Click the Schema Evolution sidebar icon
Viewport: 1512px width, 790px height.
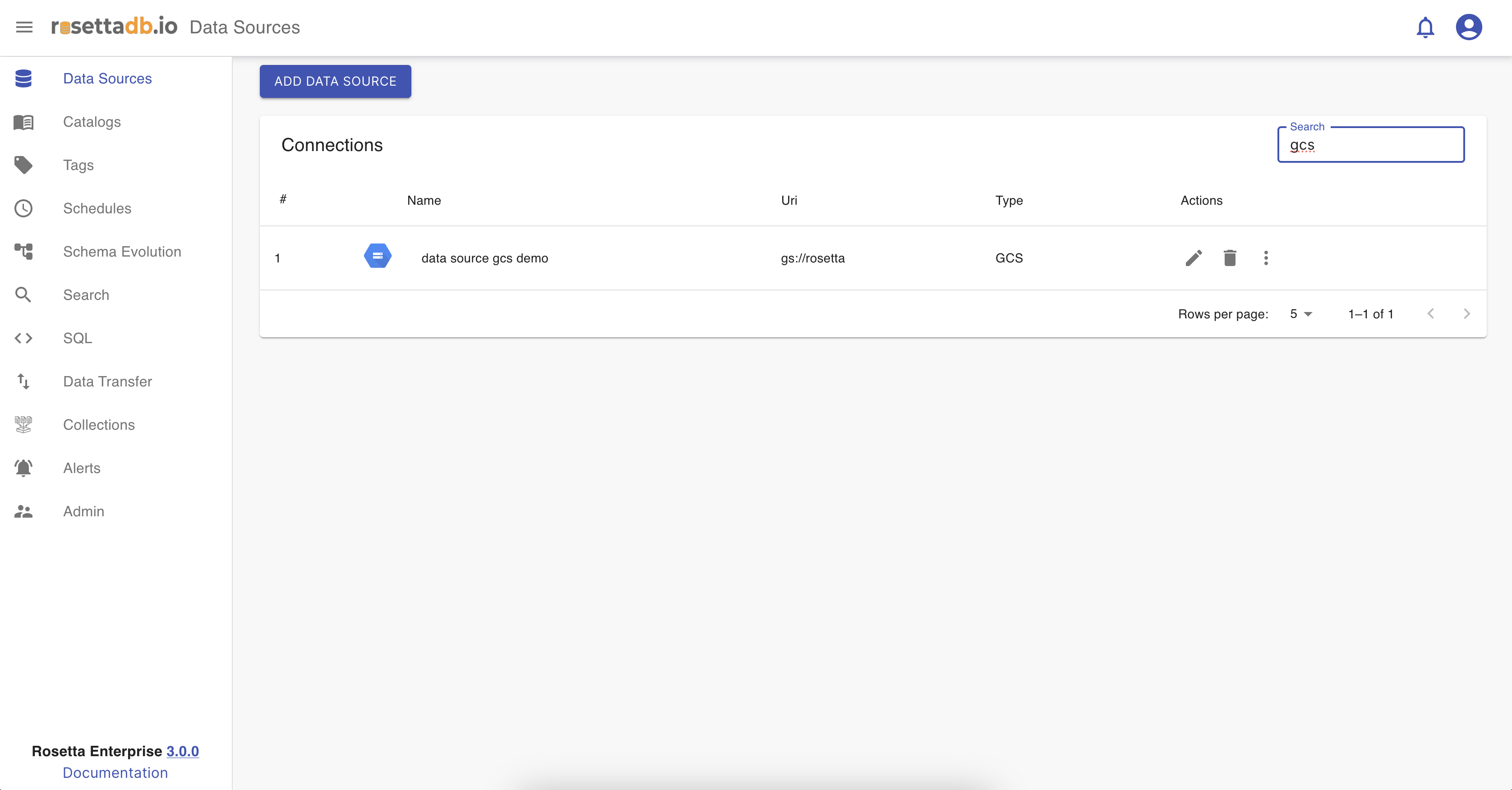coord(23,252)
